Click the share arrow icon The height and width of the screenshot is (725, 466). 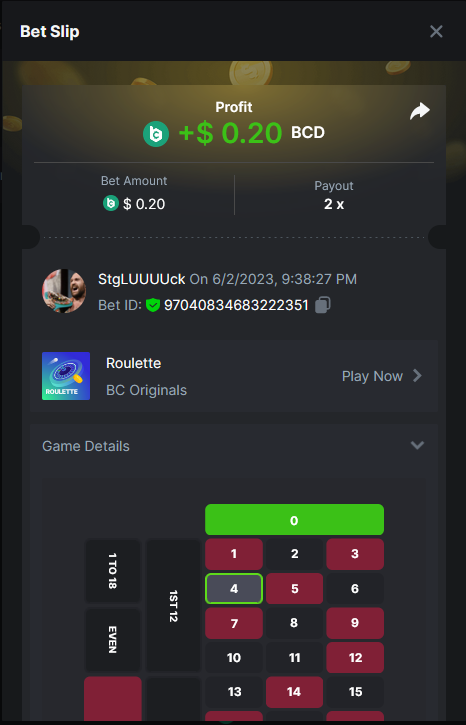tap(420, 111)
